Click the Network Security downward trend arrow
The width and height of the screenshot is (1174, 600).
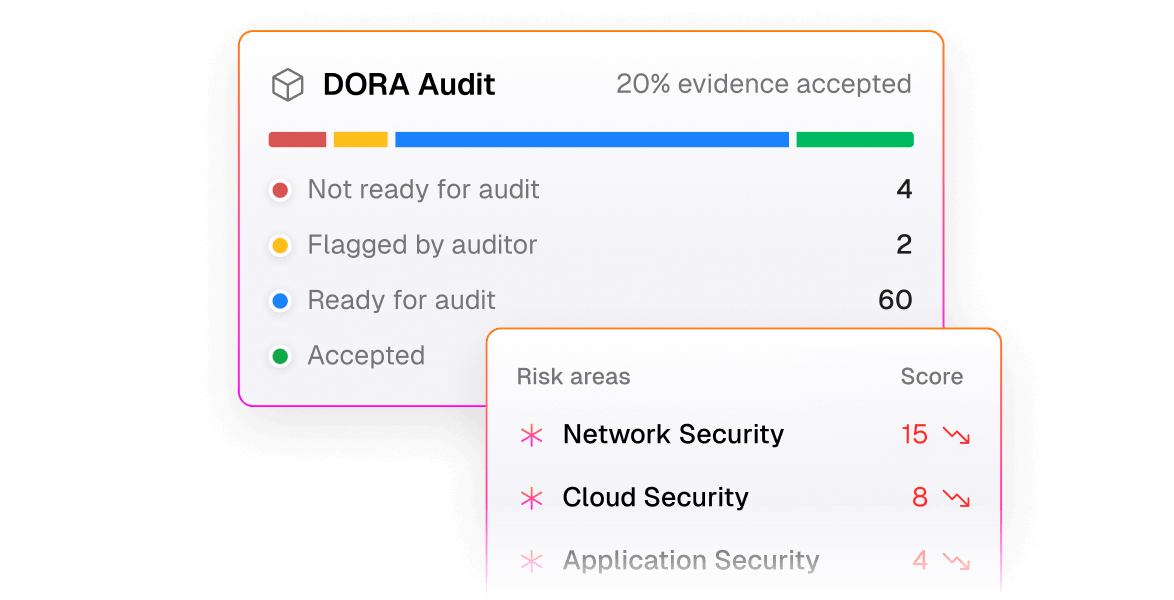coord(956,434)
